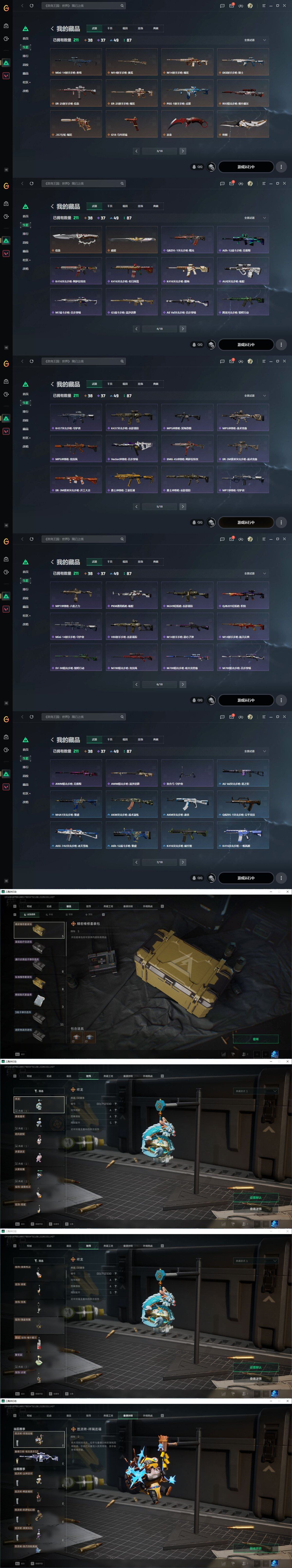This screenshot has height=1568, width=292.
Task: Open the Delta Force green triangle icon in the page 3/18 launcher strip
Action: click(6, 63)
